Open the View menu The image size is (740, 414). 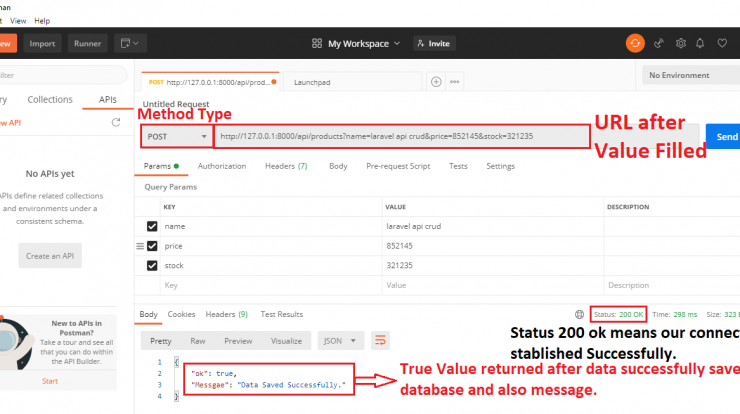click(x=18, y=21)
